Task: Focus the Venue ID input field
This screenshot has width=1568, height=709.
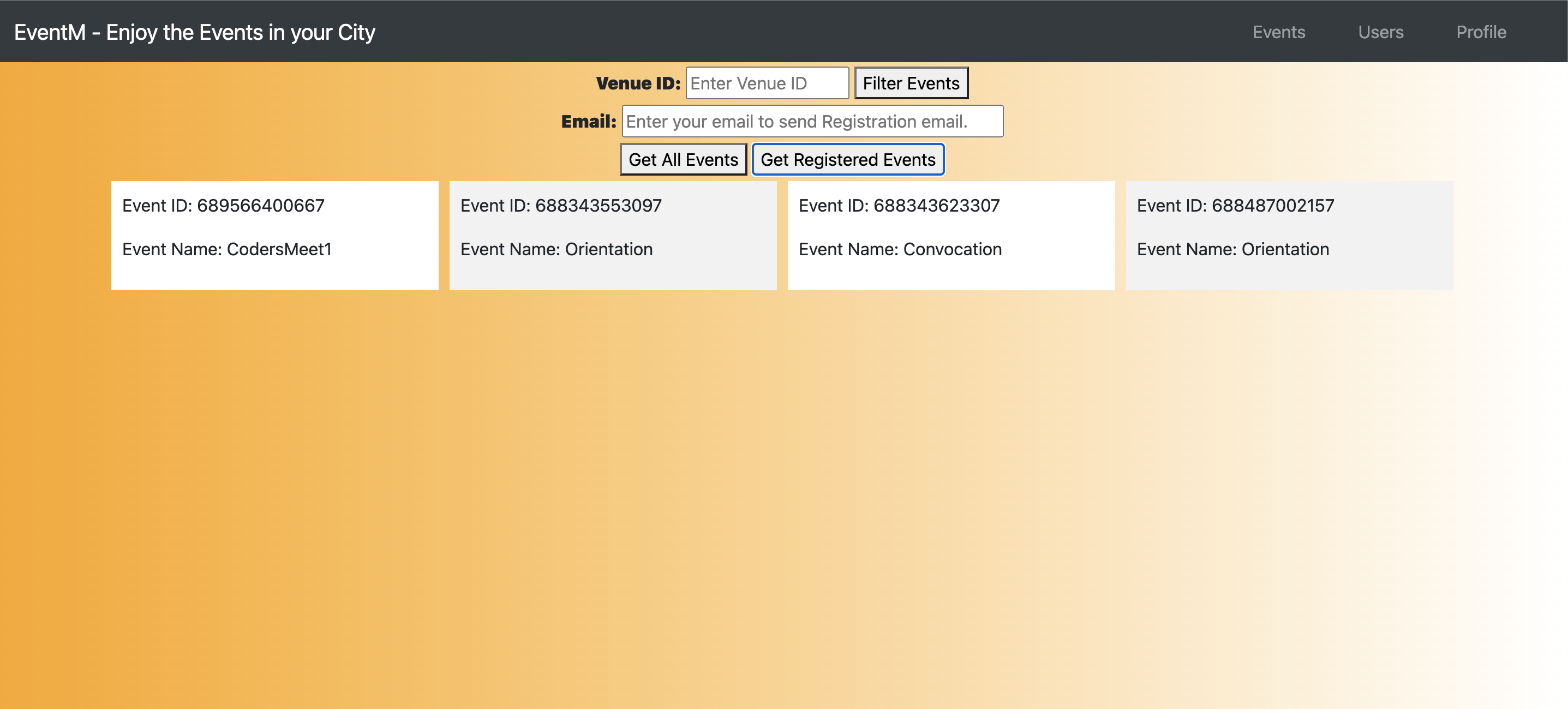Action: [767, 83]
